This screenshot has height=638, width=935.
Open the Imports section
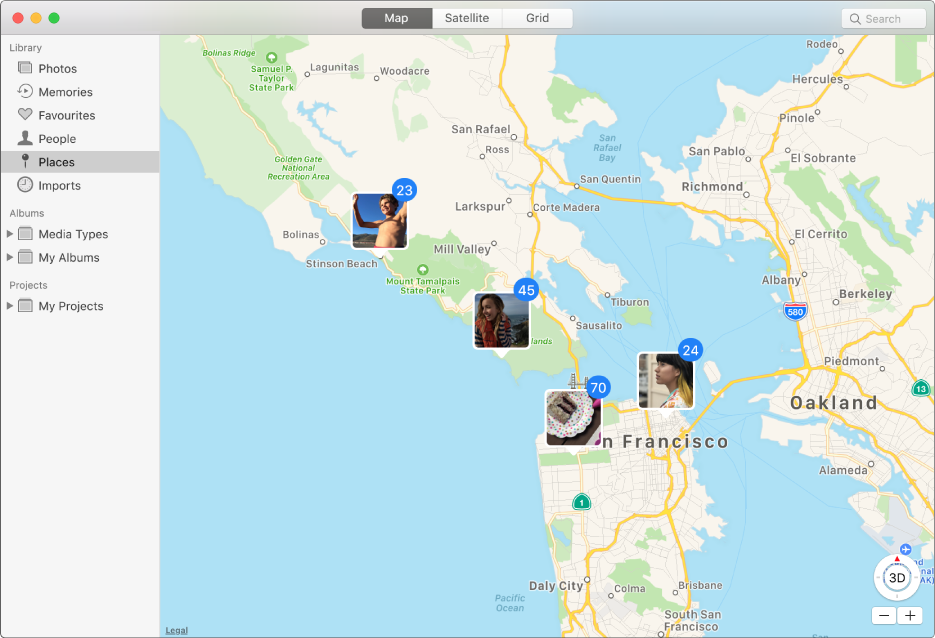click(26, 185)
